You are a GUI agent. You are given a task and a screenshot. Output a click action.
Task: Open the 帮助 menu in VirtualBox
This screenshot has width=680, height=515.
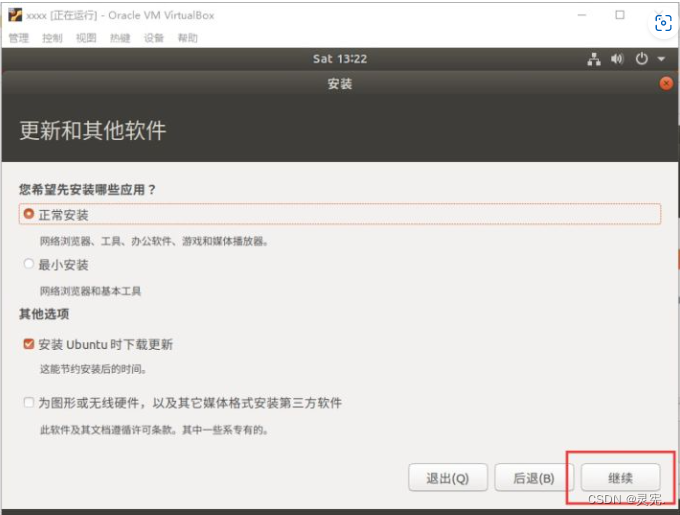point(187,38)
